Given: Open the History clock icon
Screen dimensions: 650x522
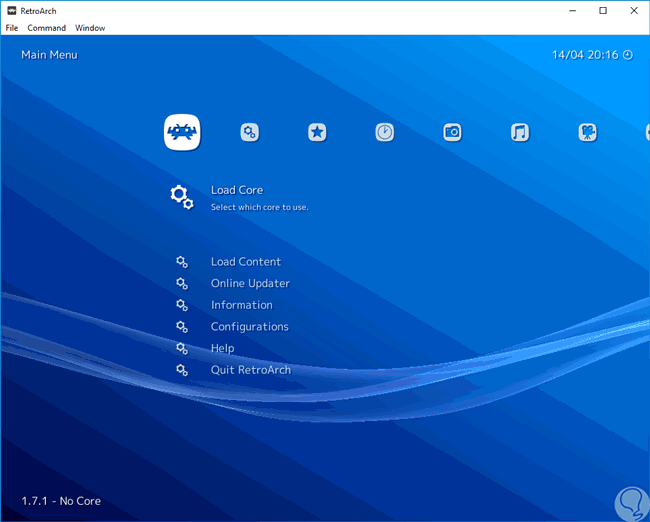Looking at the screenshot, I should point(385,132).
